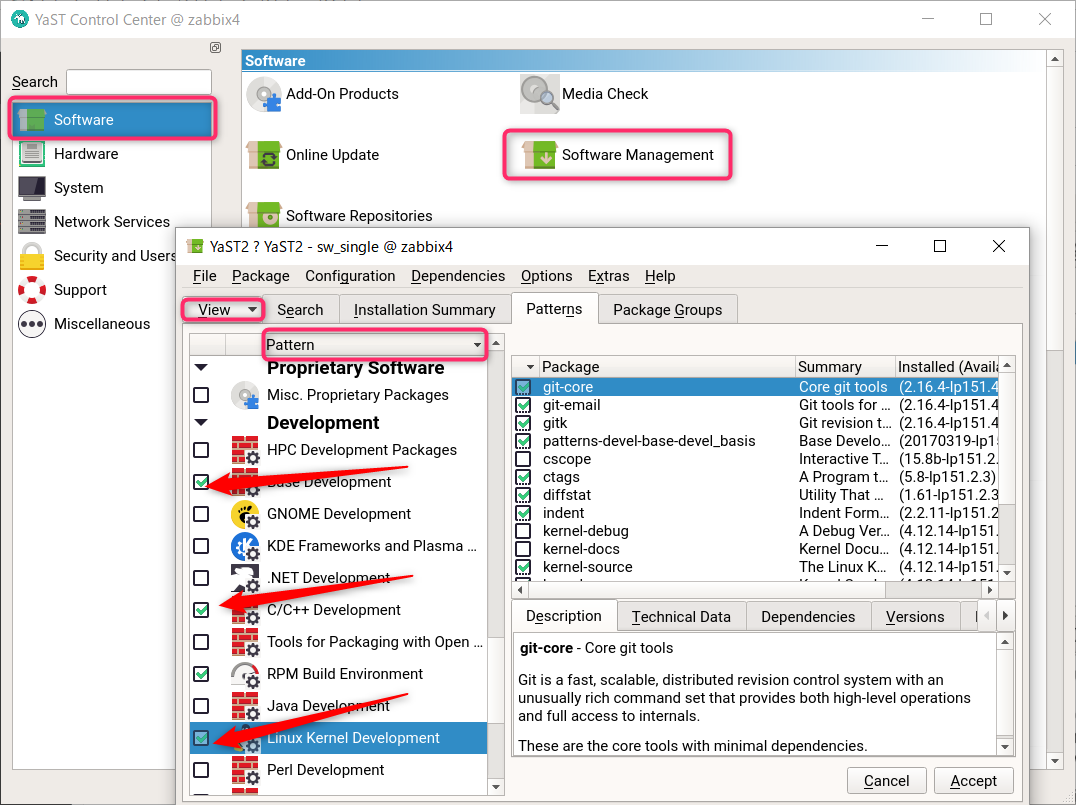Click the Cancel button
Image resolution: width=1076 pixels, height=805 pixels.
tap(887, 781)
